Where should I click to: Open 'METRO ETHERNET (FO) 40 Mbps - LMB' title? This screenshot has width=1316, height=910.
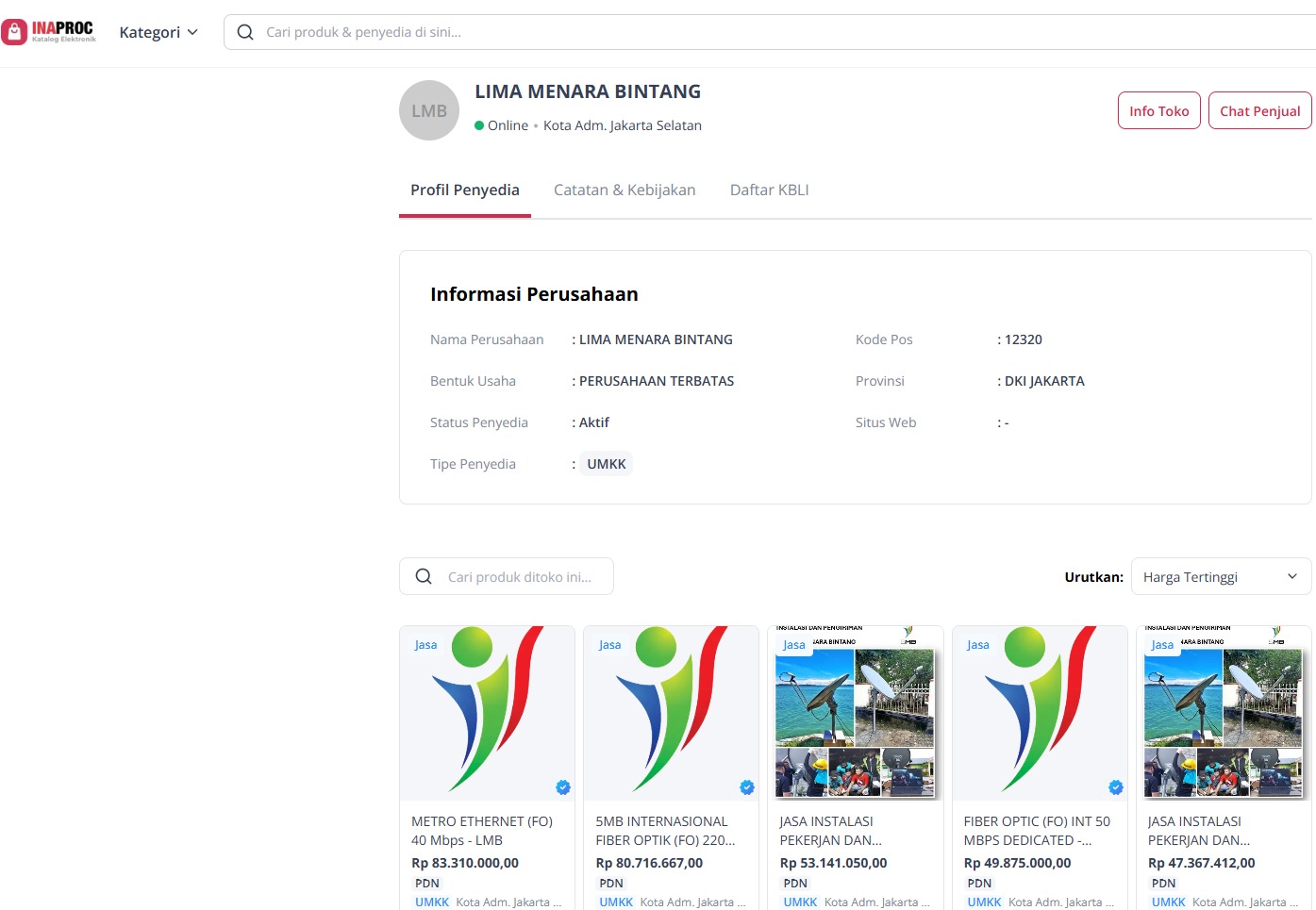[482, 831]
